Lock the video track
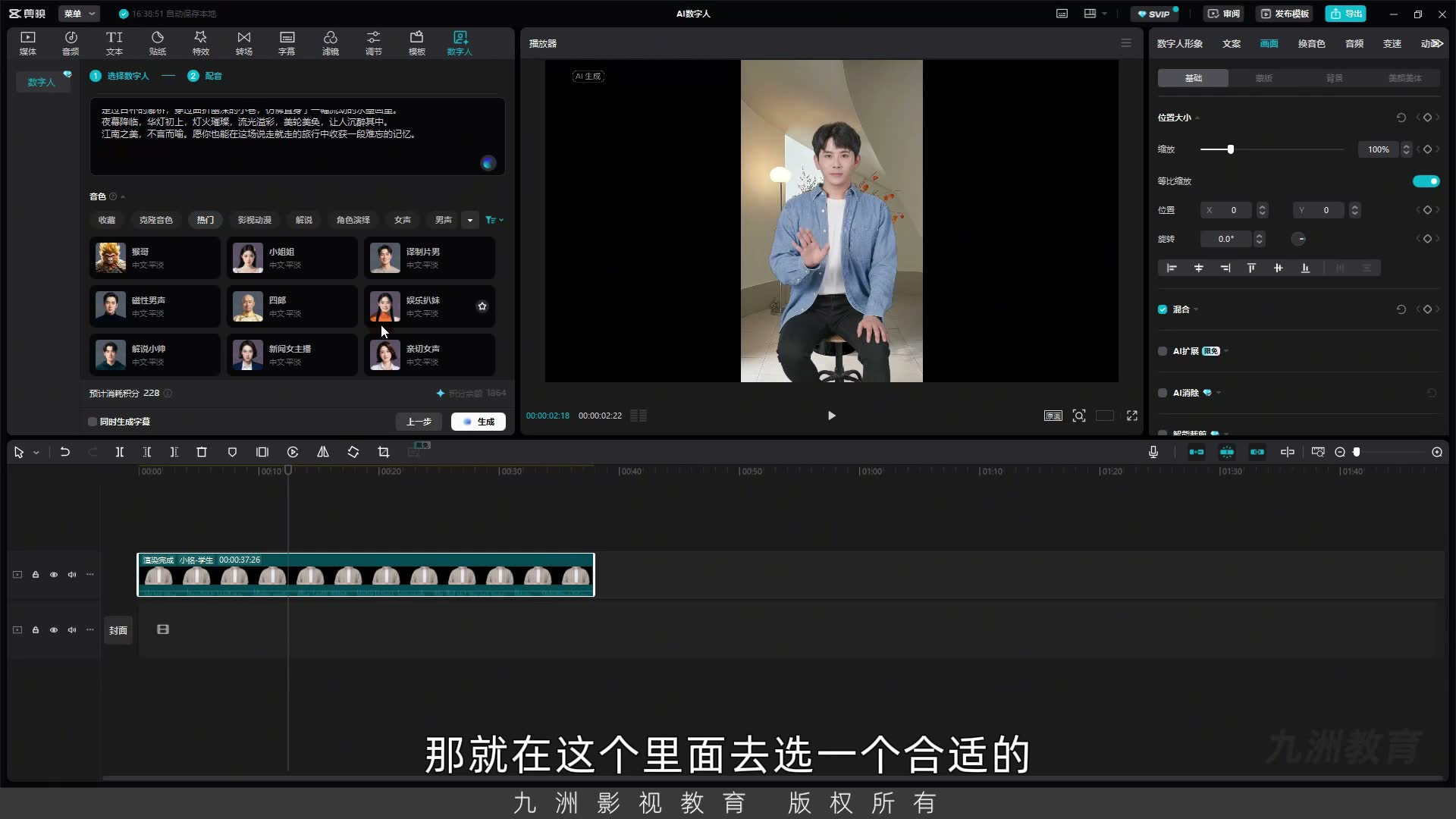1456x819 pixels. [36, 575]
